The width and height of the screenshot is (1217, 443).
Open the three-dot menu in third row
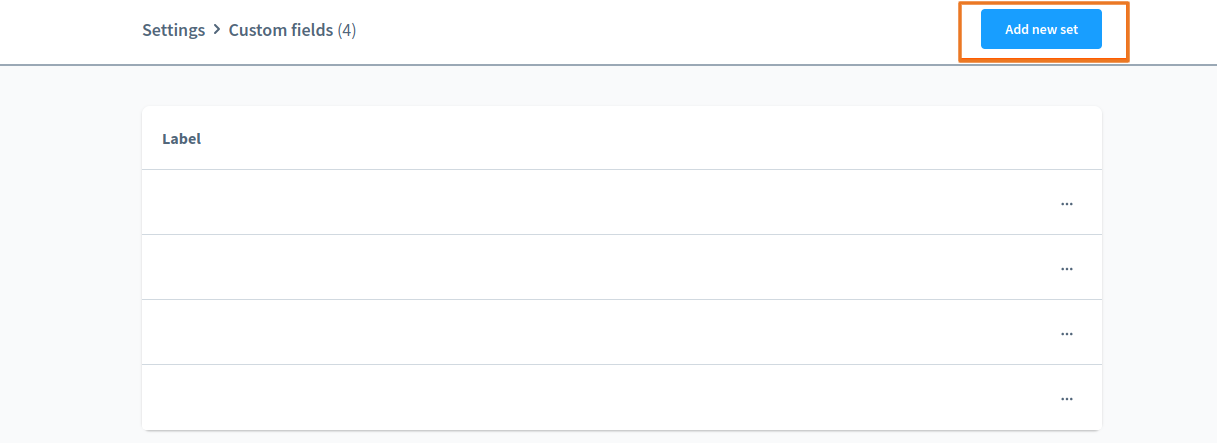1066,333
